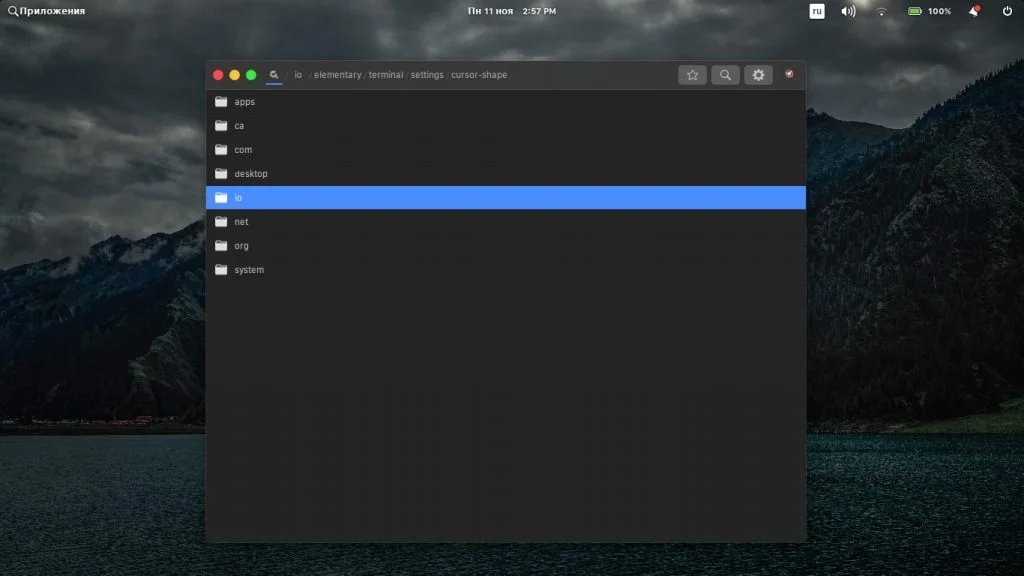This screenshot has width=1024, height=576.
Task: Open the system folder row
Action: 506,270
